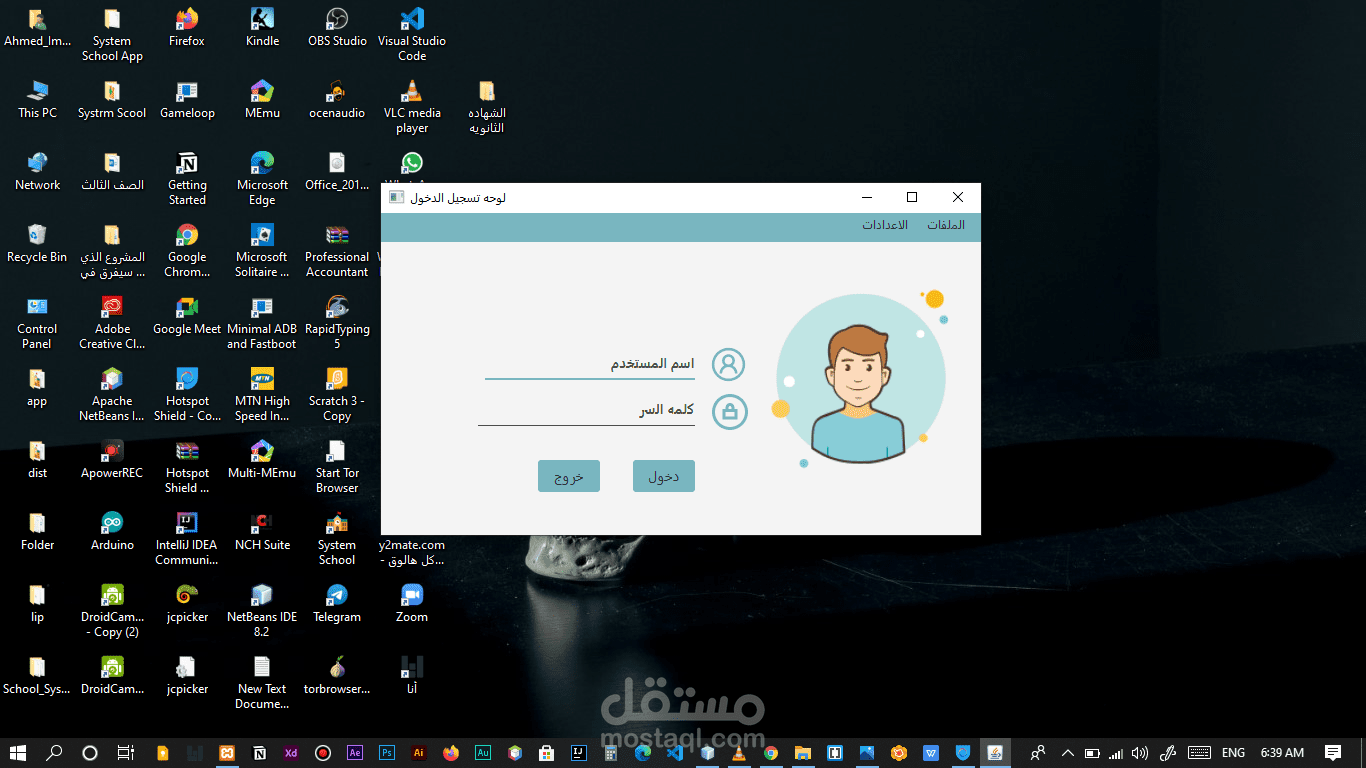Select the Telegram desktop icon
Image resolution: width=1366 pixels, height=768 pixels.
(337, 603)
